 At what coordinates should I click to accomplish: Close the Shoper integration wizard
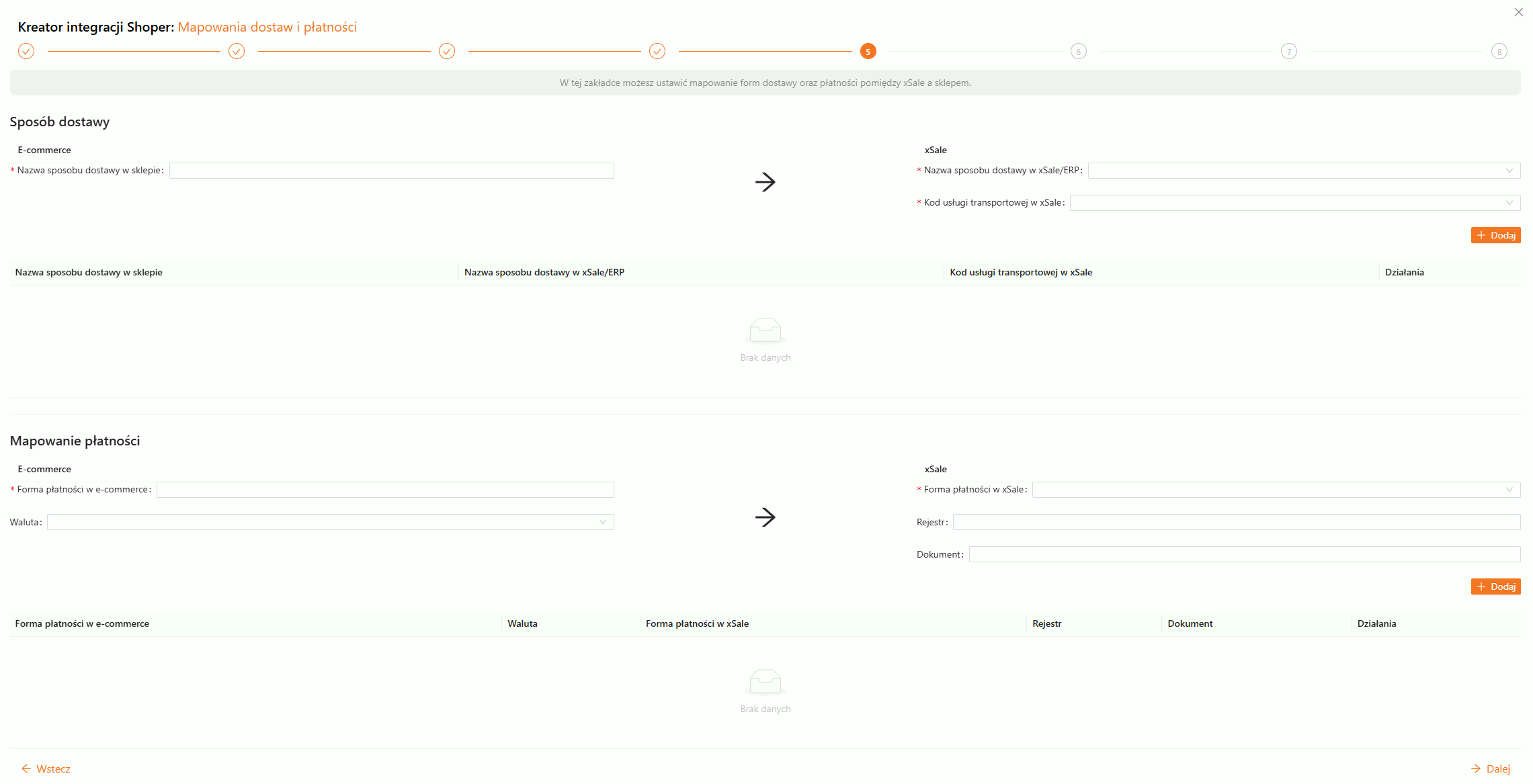click(1518, 12)
